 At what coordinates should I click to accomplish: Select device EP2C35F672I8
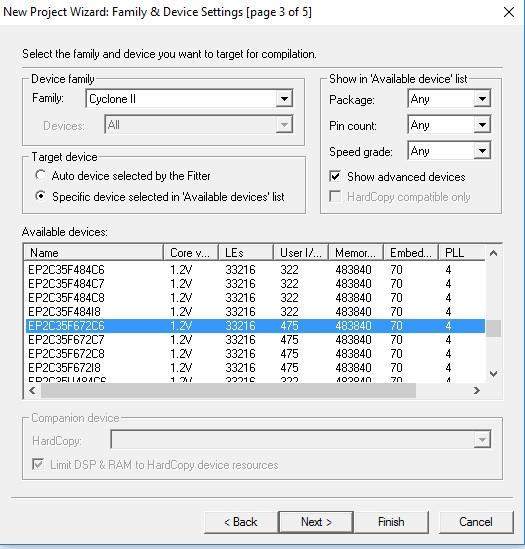click(x=255, y=368)
